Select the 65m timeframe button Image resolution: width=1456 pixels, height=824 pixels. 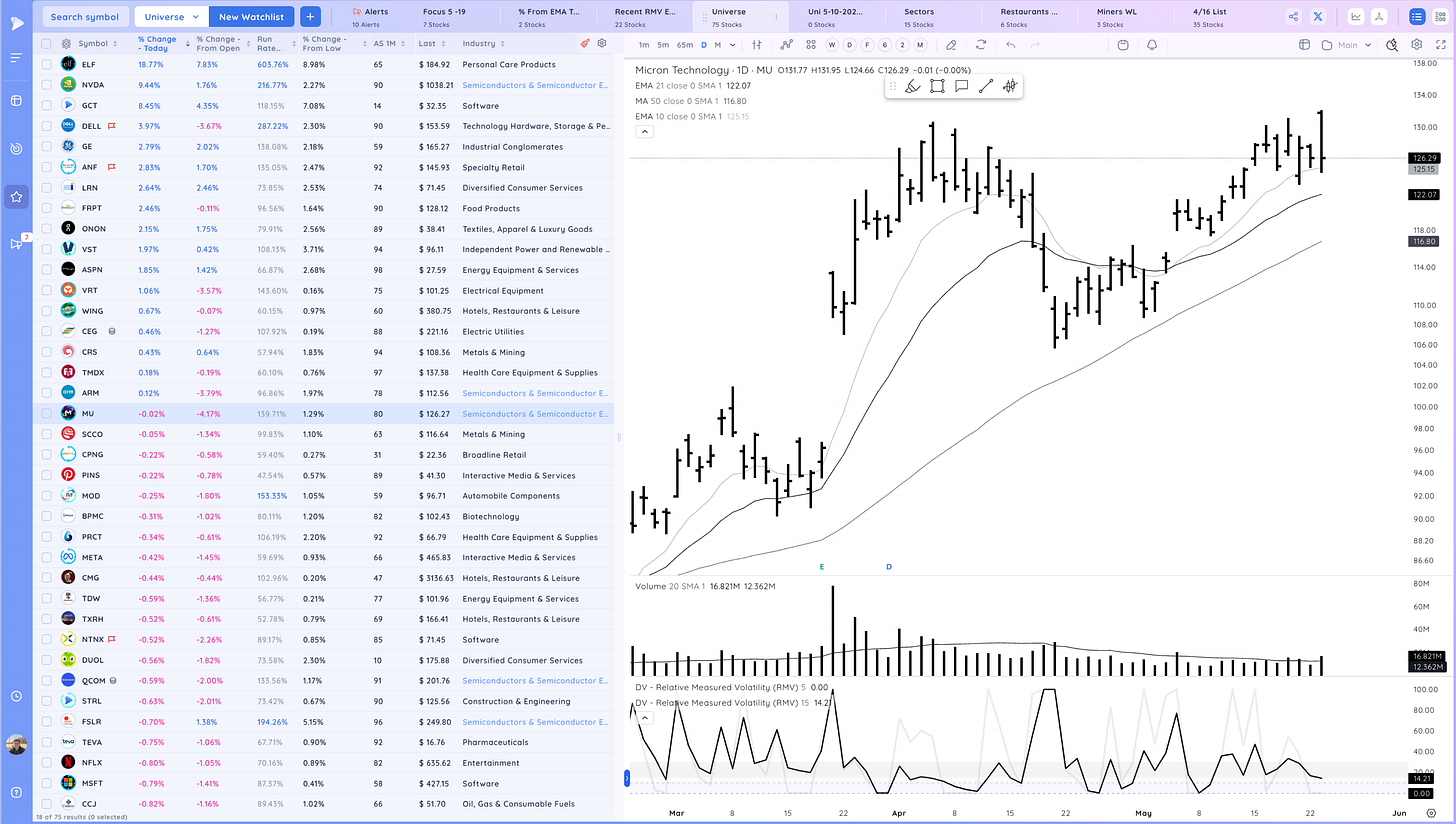point(684,44)
